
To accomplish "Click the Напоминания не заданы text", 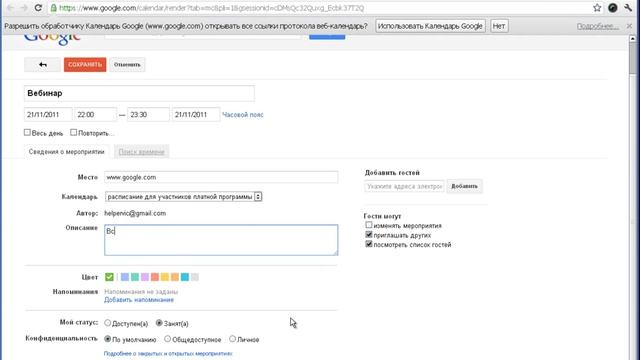I will coord(141,292).
